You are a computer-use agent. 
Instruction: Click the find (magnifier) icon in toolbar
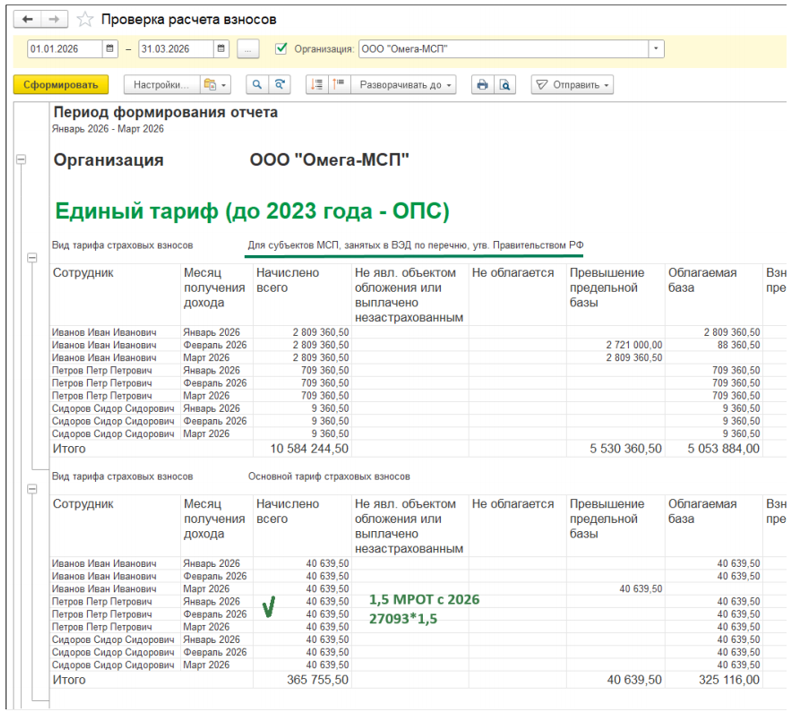257,85
